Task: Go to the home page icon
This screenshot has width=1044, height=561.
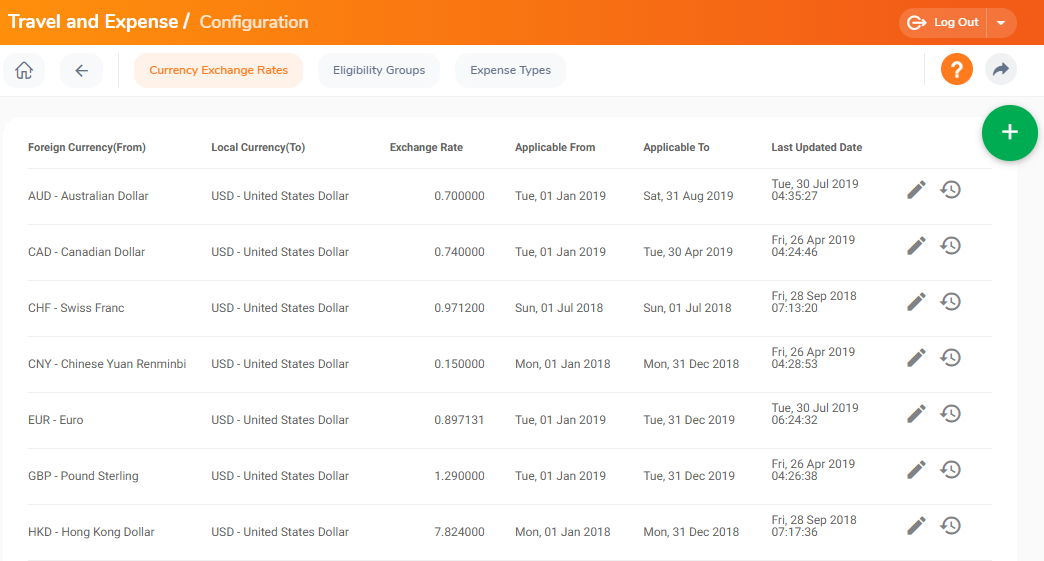Action: 24,70
